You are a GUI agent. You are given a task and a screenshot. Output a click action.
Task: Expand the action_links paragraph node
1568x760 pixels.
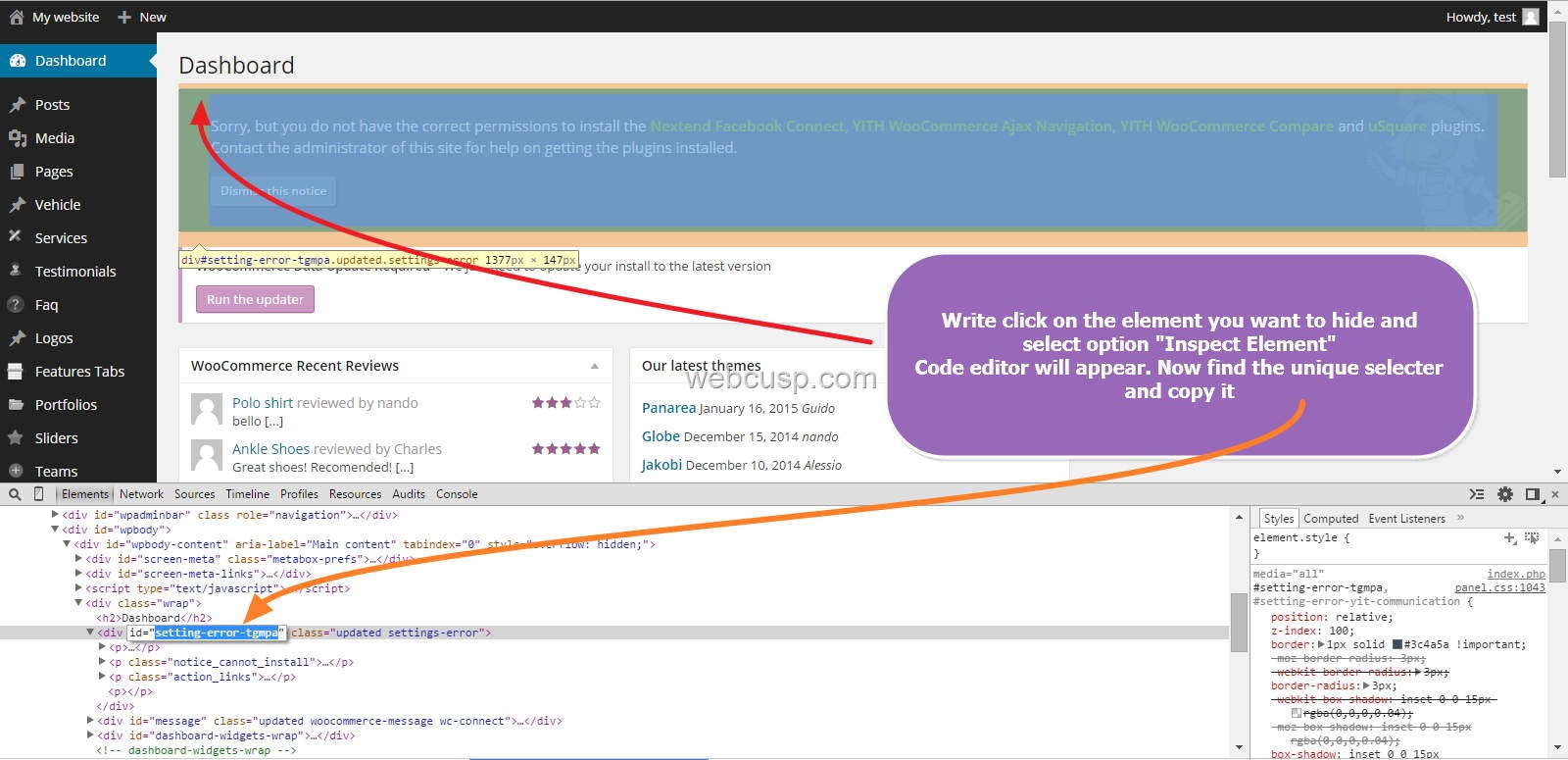[102, 676]
